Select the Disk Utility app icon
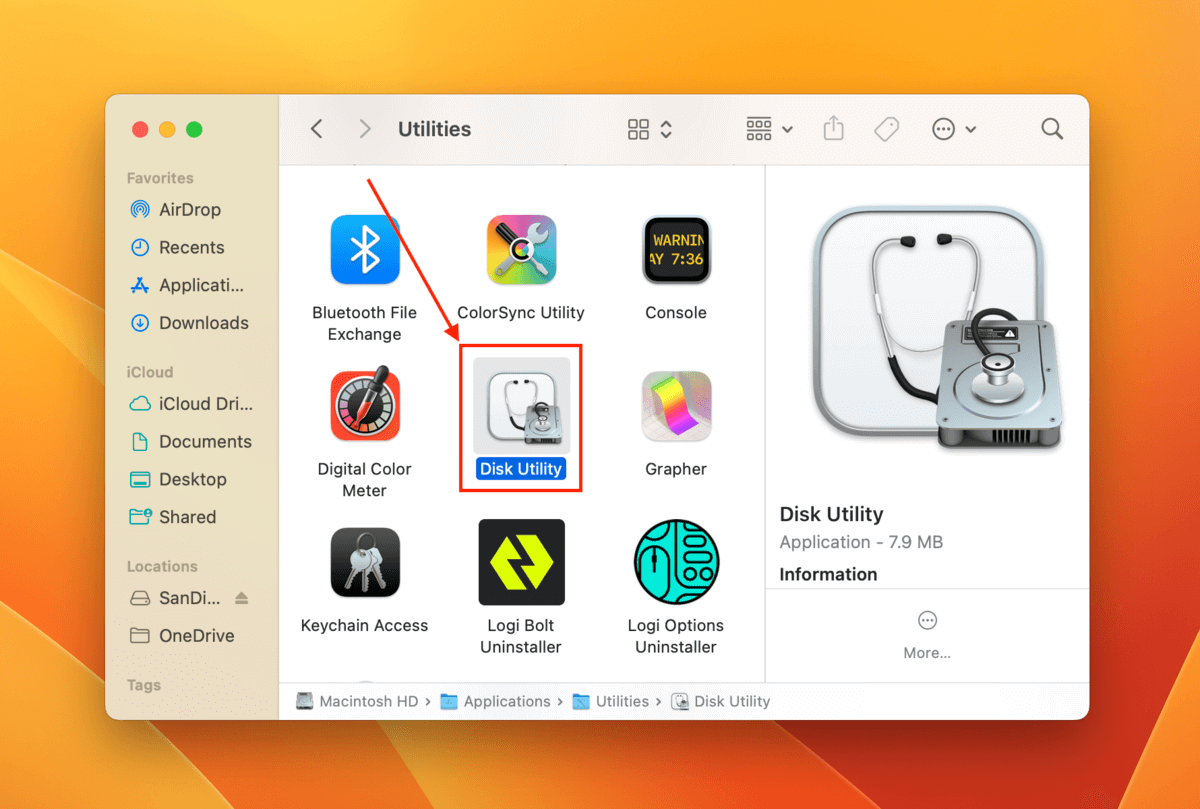Image resolution: width=1200 pixels, height=809 pixels. coord(521,406)
